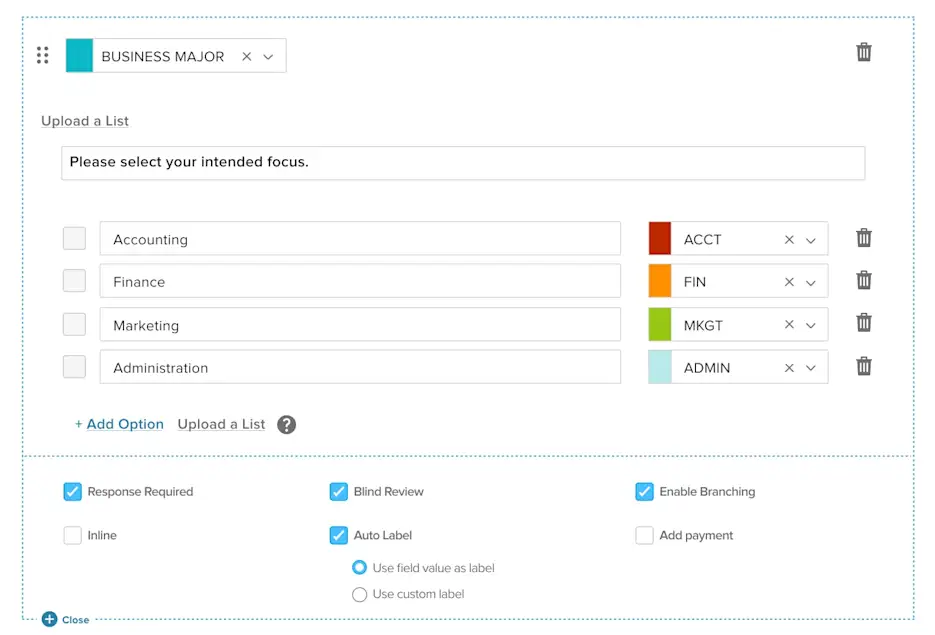Edit the question prompt text field
The height and width of the screenshot is (635, 935).
point(463,163)
